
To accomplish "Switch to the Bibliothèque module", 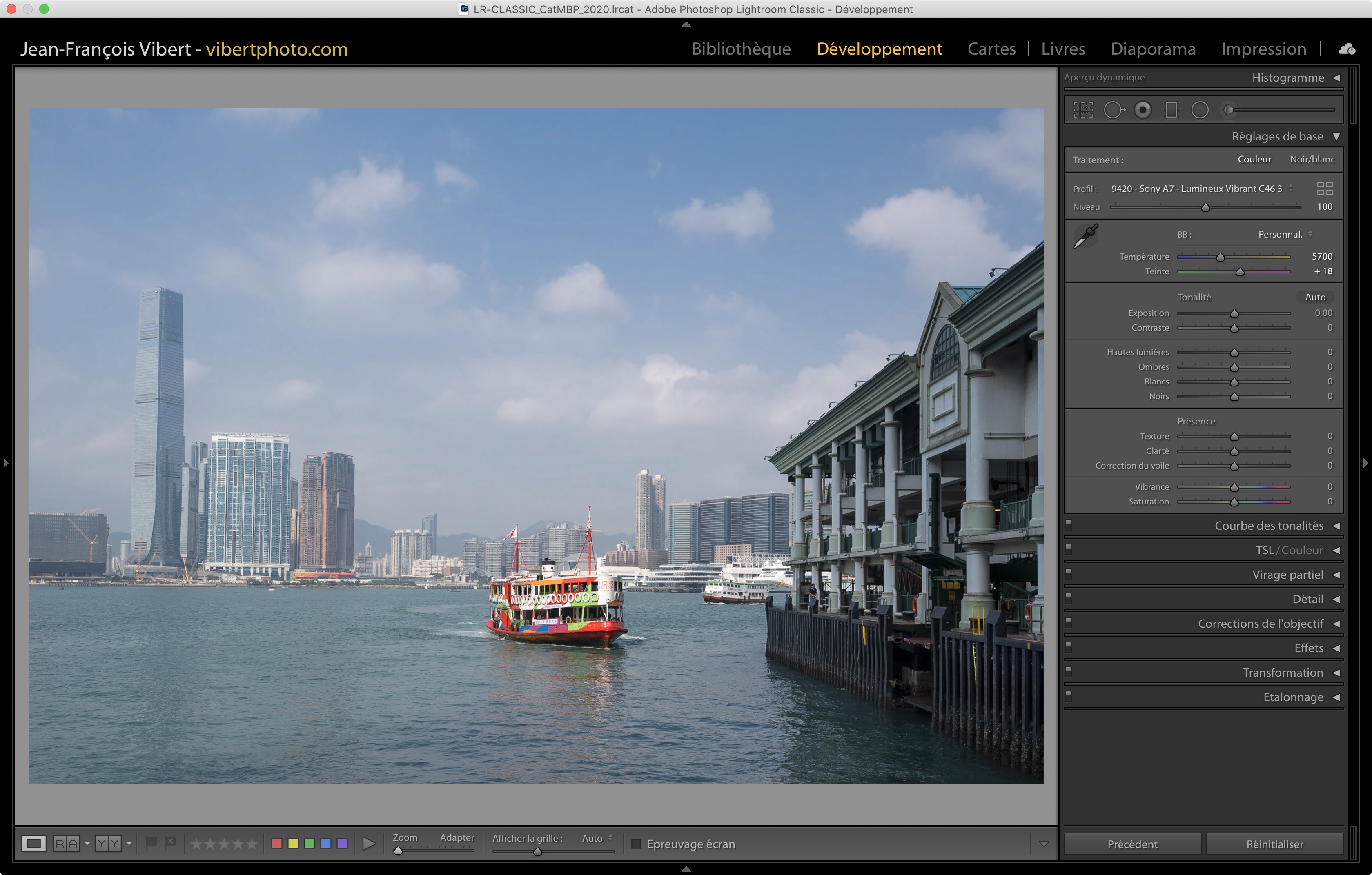I will [x=741, y=49].
